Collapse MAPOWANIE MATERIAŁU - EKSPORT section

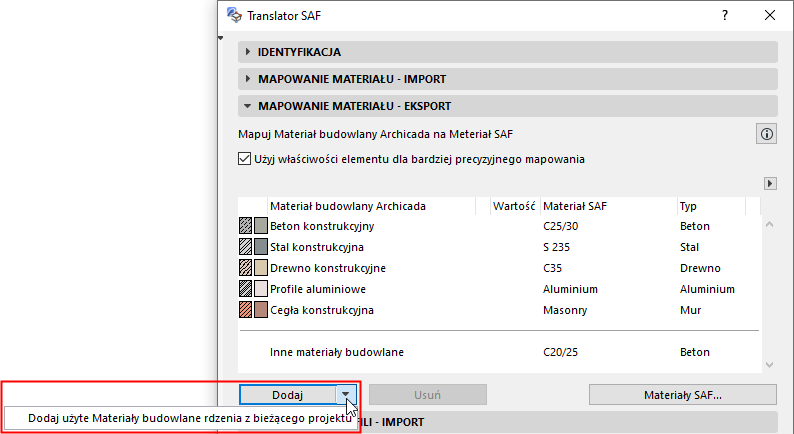[x=508, y=106]
